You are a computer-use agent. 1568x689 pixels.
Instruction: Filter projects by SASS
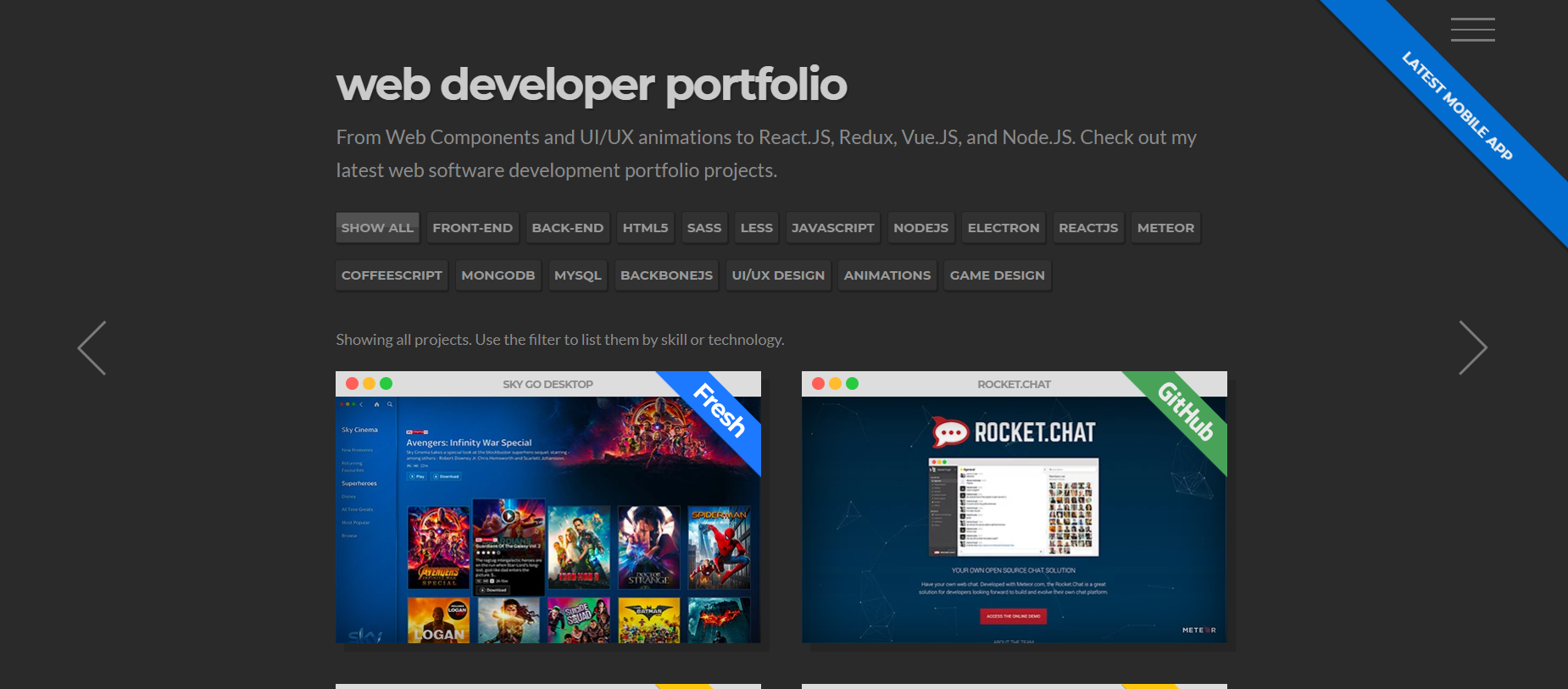click(704, 228)
